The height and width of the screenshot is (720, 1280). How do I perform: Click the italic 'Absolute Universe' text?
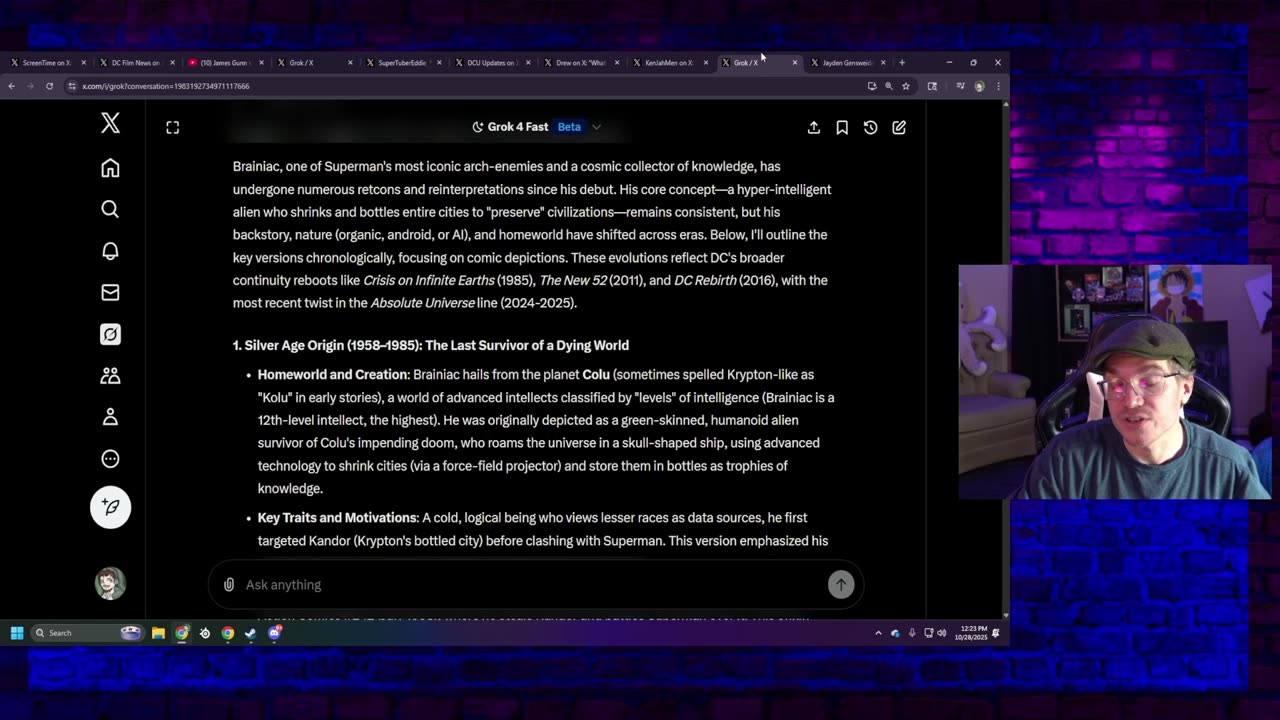pyautogui.click(x=423, y=303)
